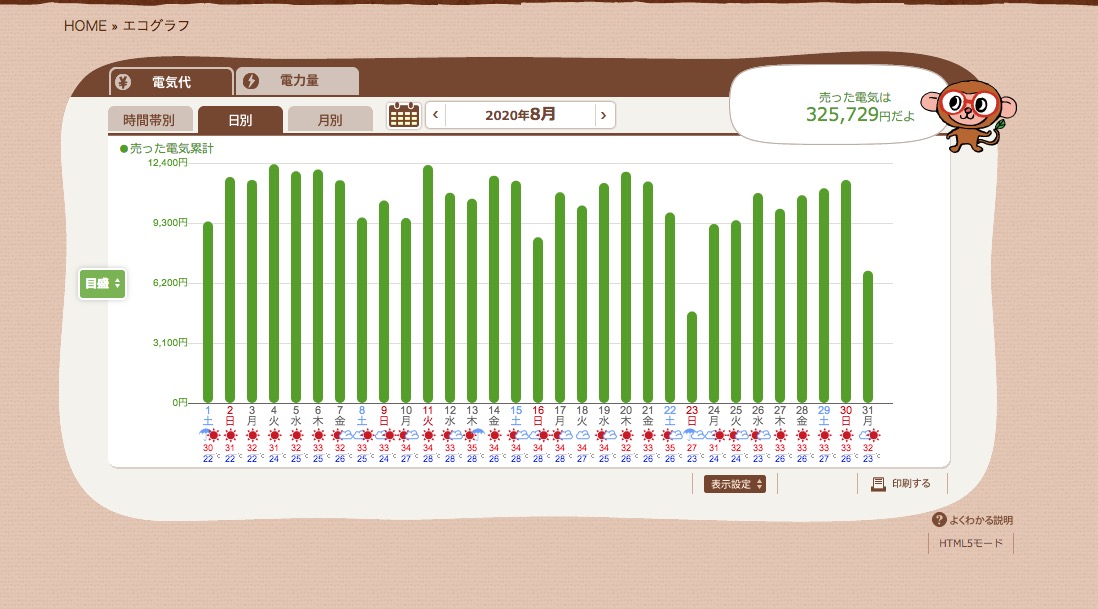Image resolution: width=1098 pixels, height=609 pixels.
Task: Open HTML5モード link
Action: coord(970,544)
